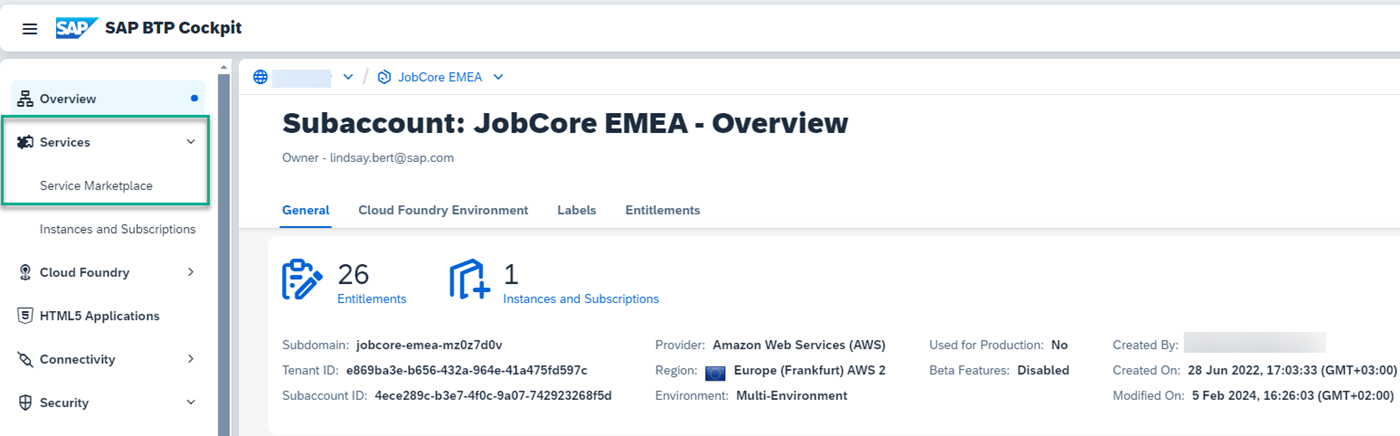Open the hamburger navigation menu

30,29
